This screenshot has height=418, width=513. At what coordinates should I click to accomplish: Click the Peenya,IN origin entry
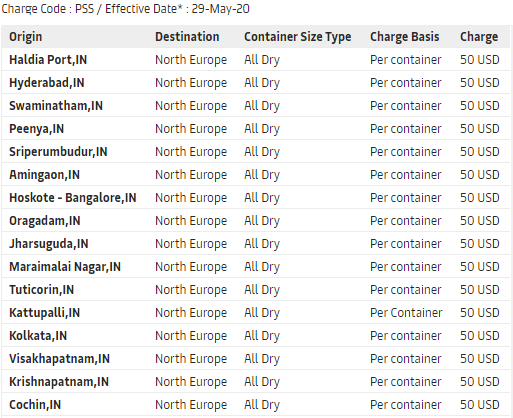[36, 129]
